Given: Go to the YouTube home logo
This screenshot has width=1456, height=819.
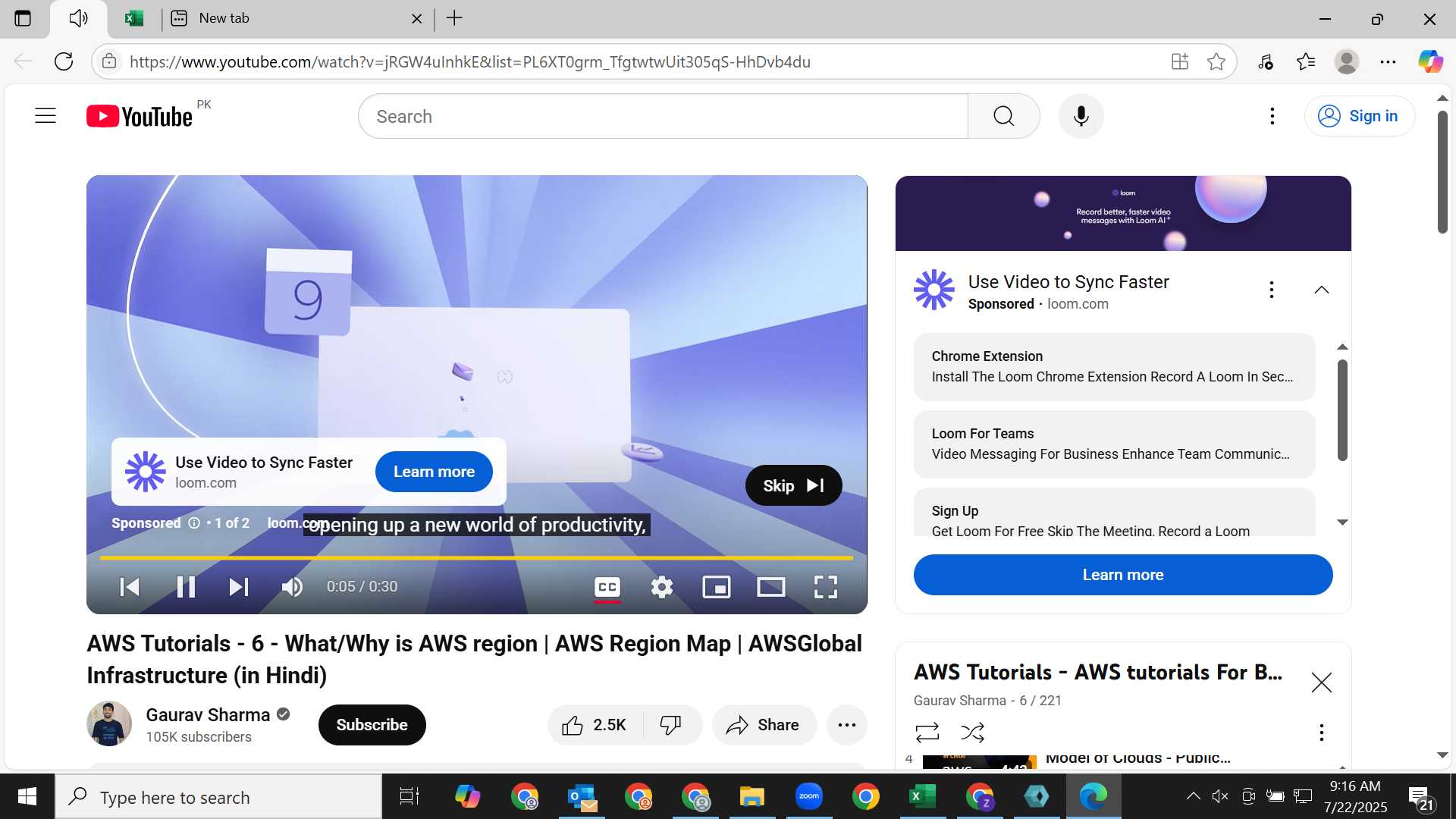Looking at the screenshot, I should coord(140,116).
